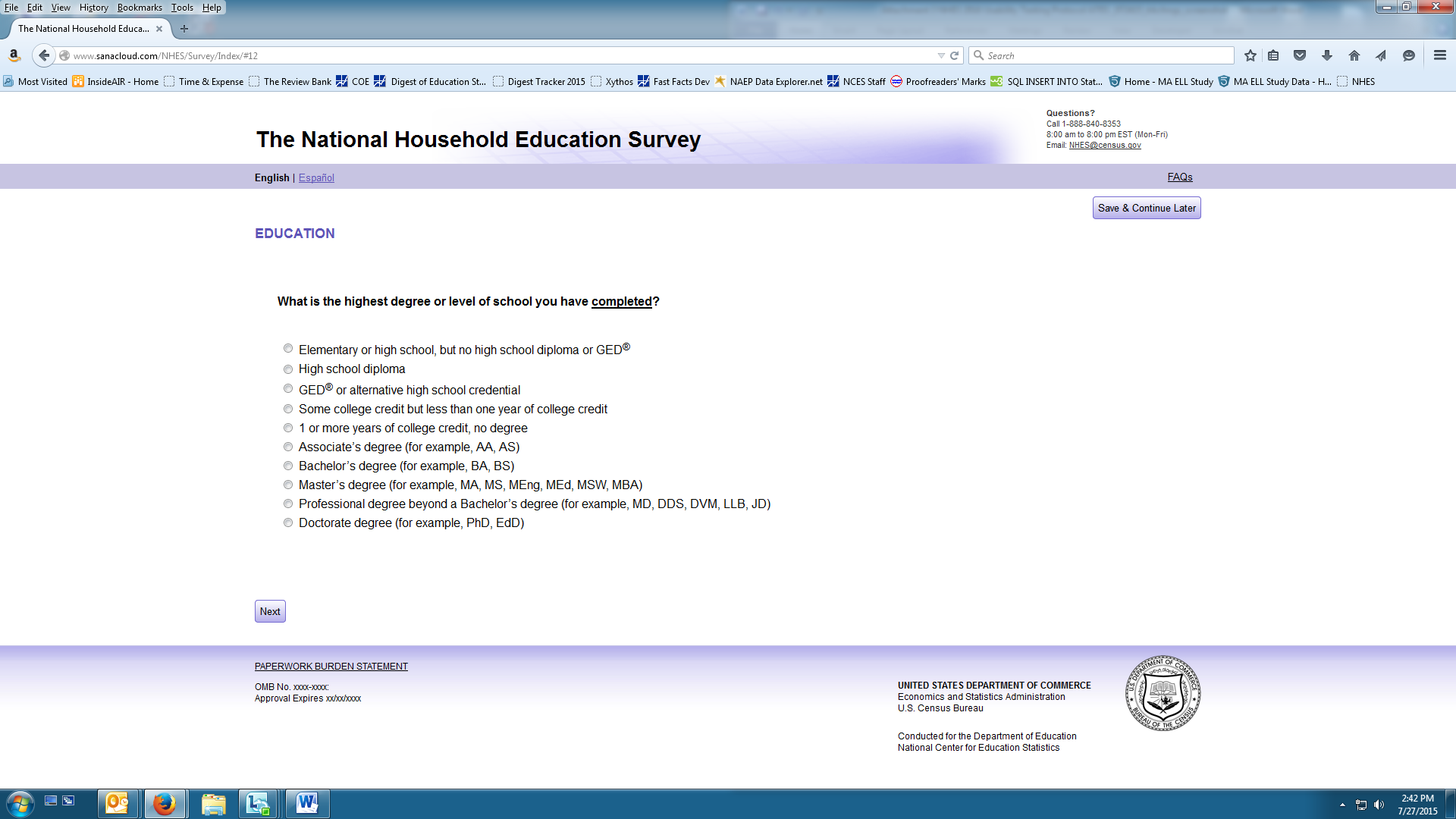
Task: Open the Downloads arrow icon
Action: tap(1327, 55)
